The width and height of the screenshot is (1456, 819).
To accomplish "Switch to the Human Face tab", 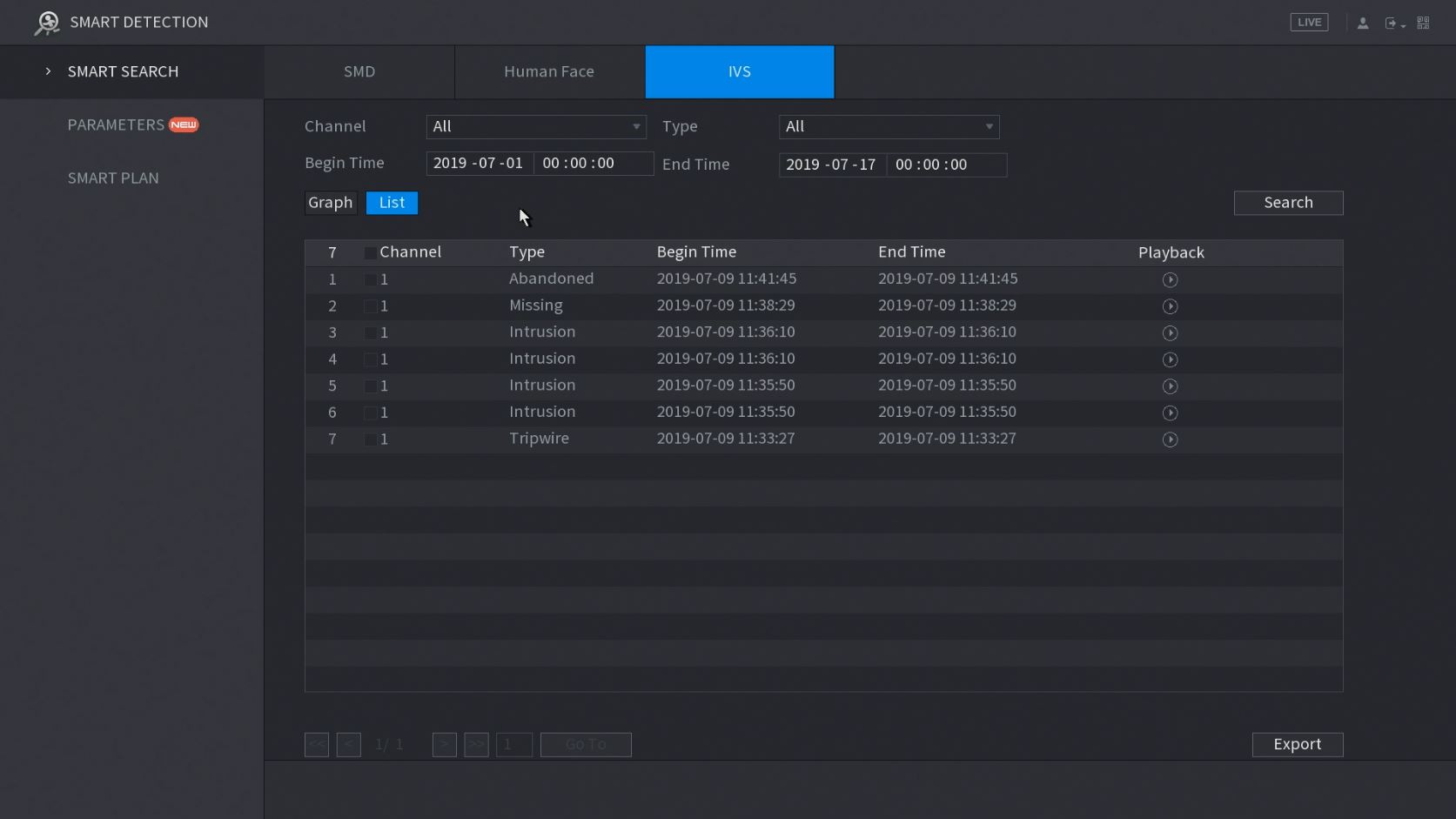I will point(548,72).
